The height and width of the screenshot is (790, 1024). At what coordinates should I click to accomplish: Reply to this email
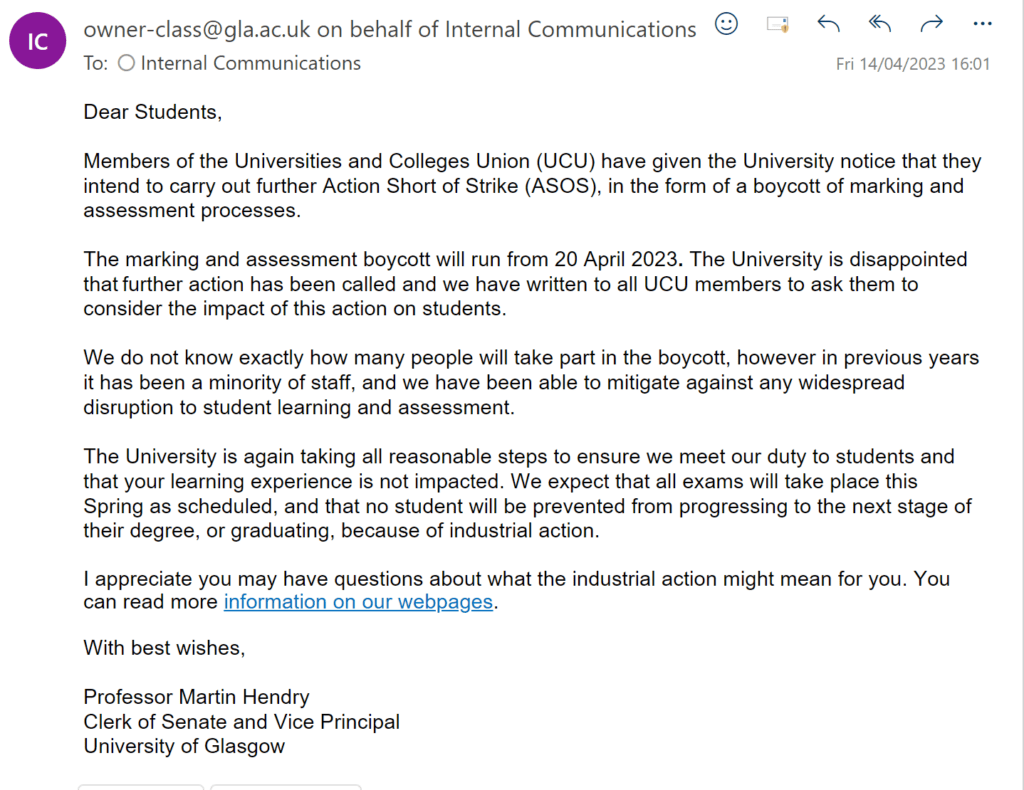[x=828, y=24]
